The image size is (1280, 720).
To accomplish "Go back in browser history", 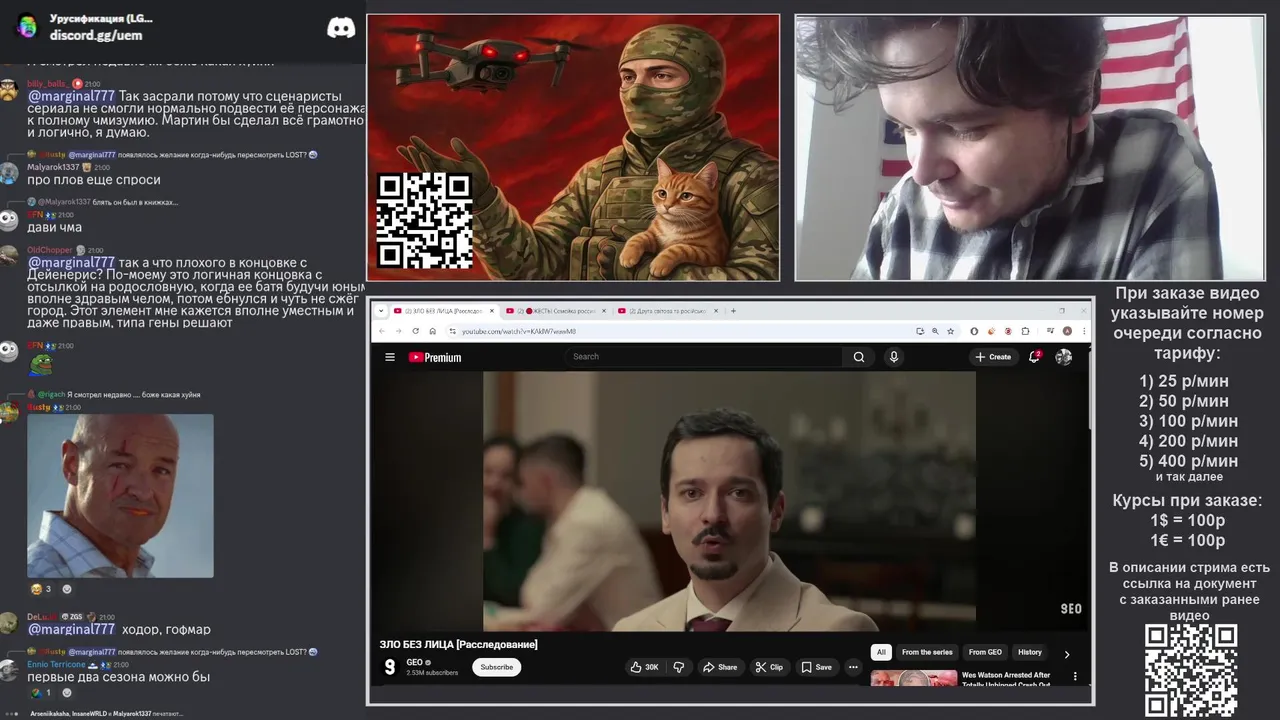I will click(382, 331).
